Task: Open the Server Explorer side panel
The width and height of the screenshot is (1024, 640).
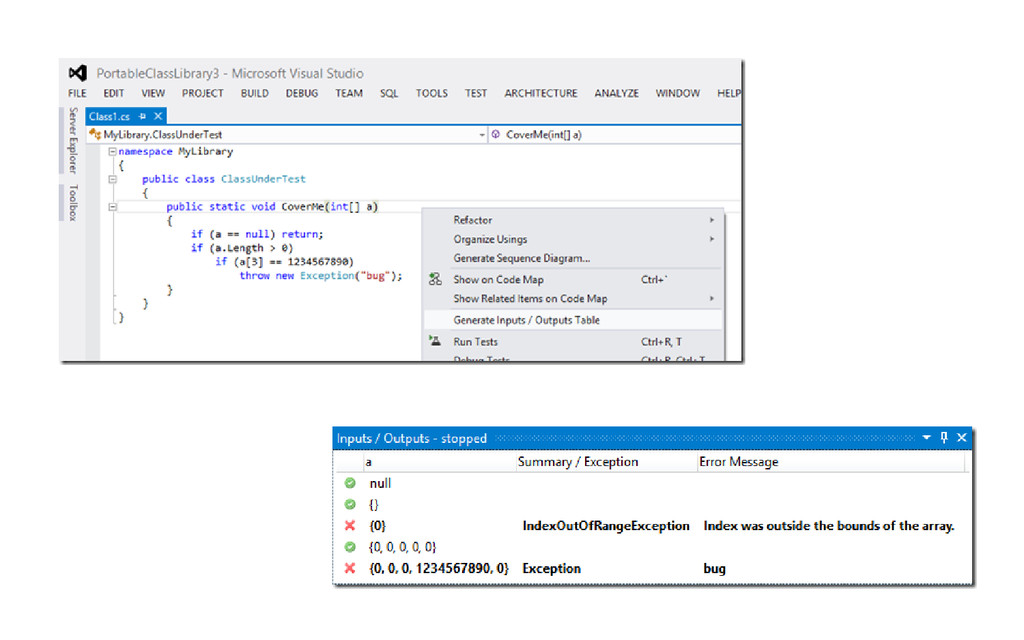Action: [x=73, y=140]
